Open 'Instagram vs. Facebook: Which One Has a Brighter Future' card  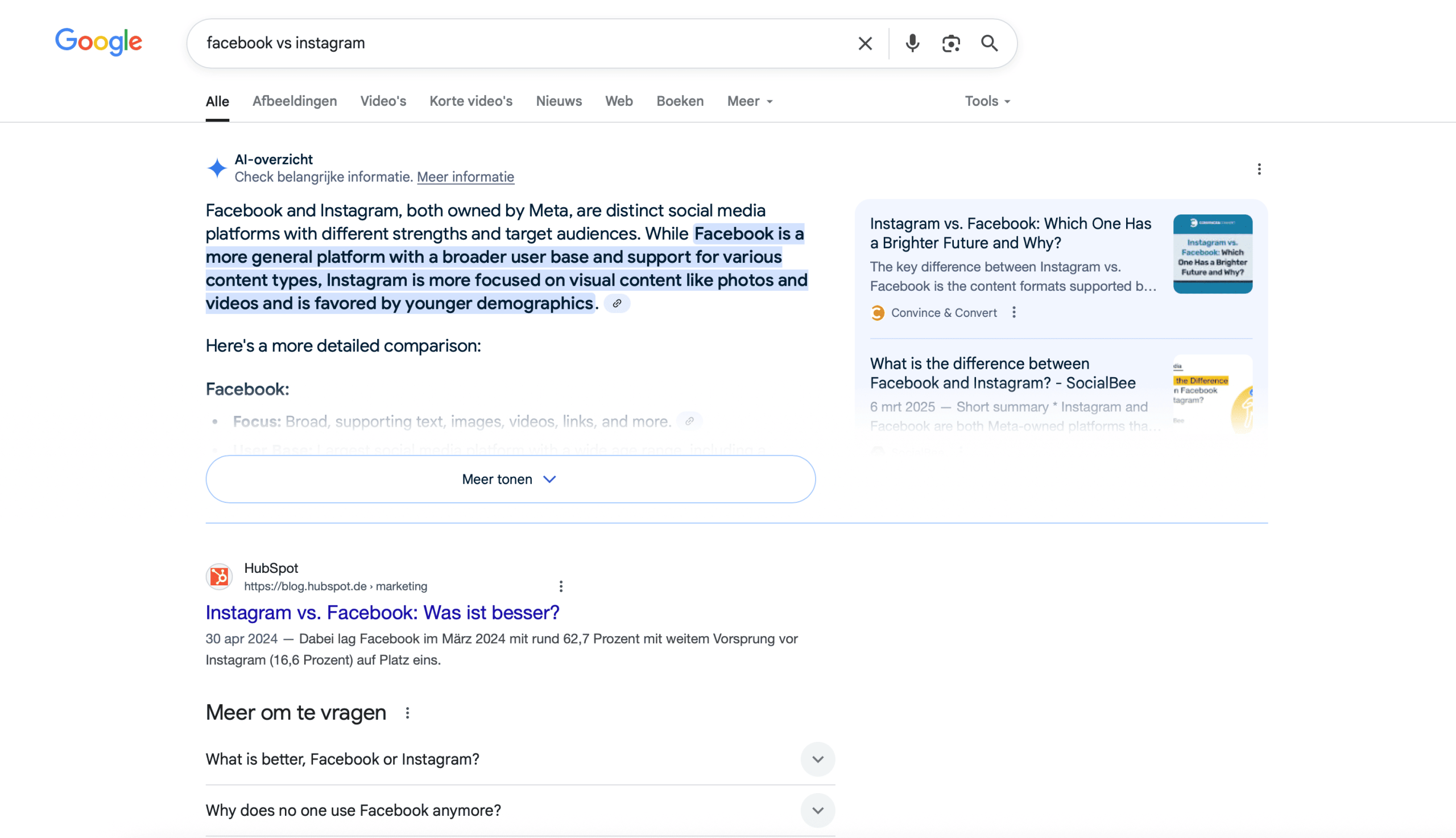point(1010,233)
